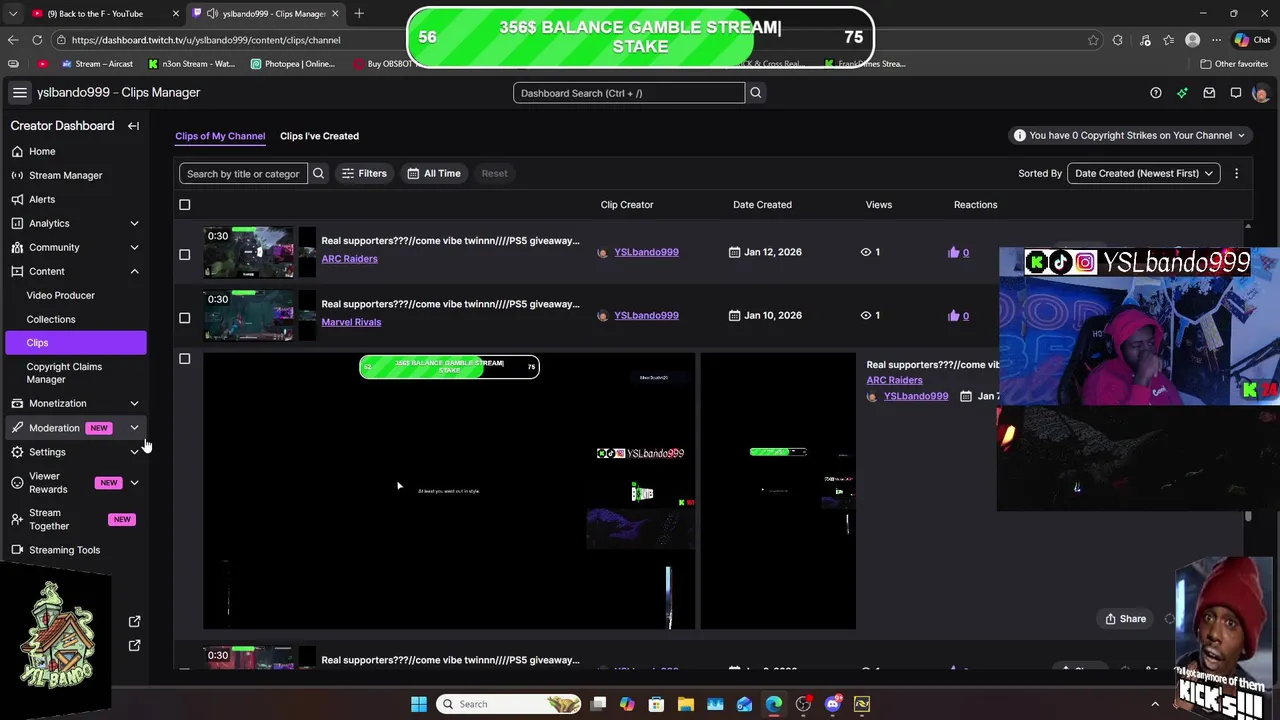
Task: Click the Dashboard search magnifier button
Action: [x=755, y=93]
